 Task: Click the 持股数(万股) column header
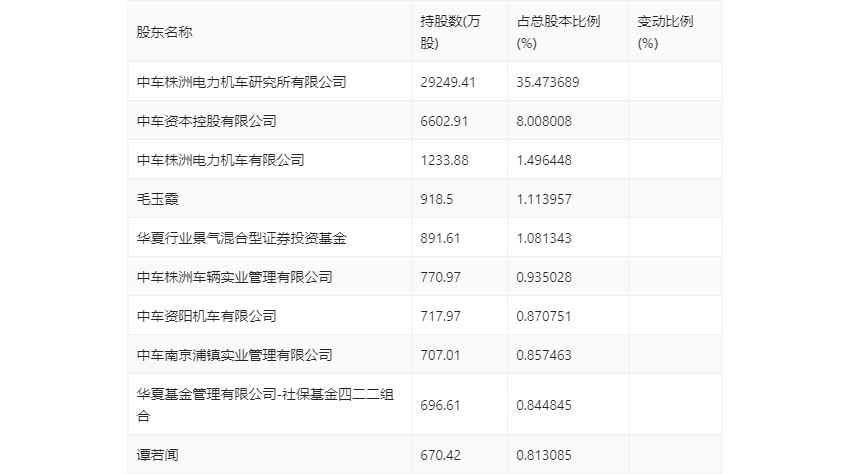pos(450,32)
